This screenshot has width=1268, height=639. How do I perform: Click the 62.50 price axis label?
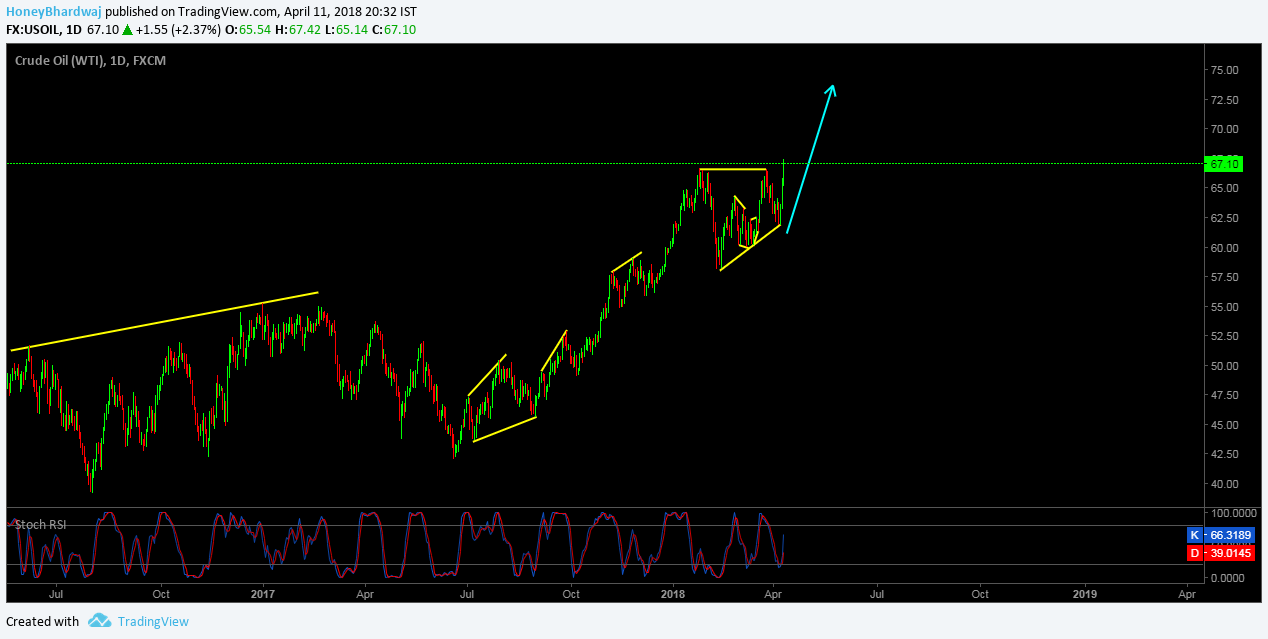[1225, 218]
